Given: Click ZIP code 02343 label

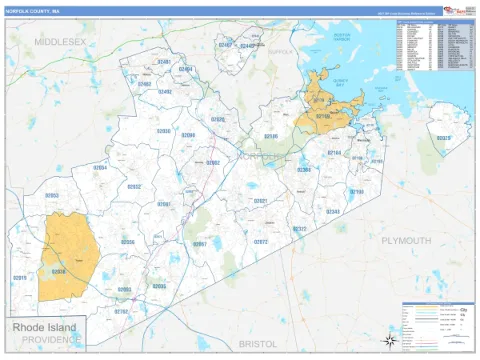Looking at the screenshot, I should [x=333, y=212].
